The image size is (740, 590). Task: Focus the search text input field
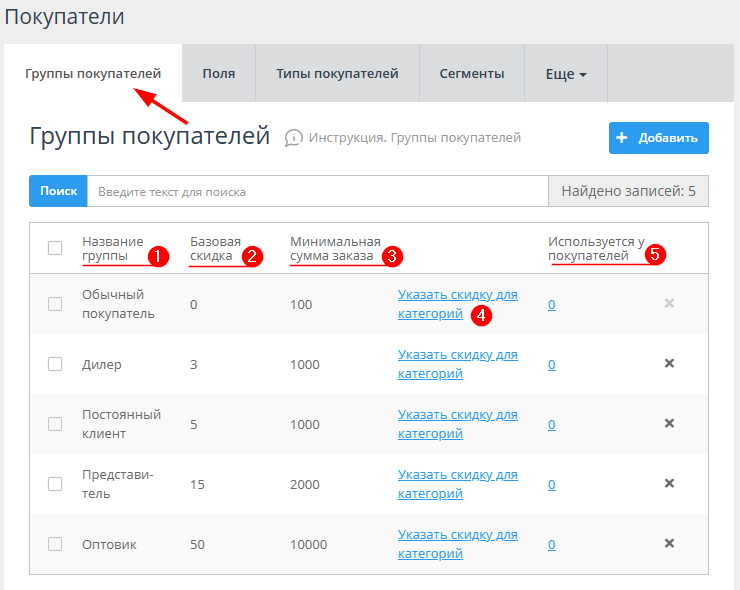[317, 191]
